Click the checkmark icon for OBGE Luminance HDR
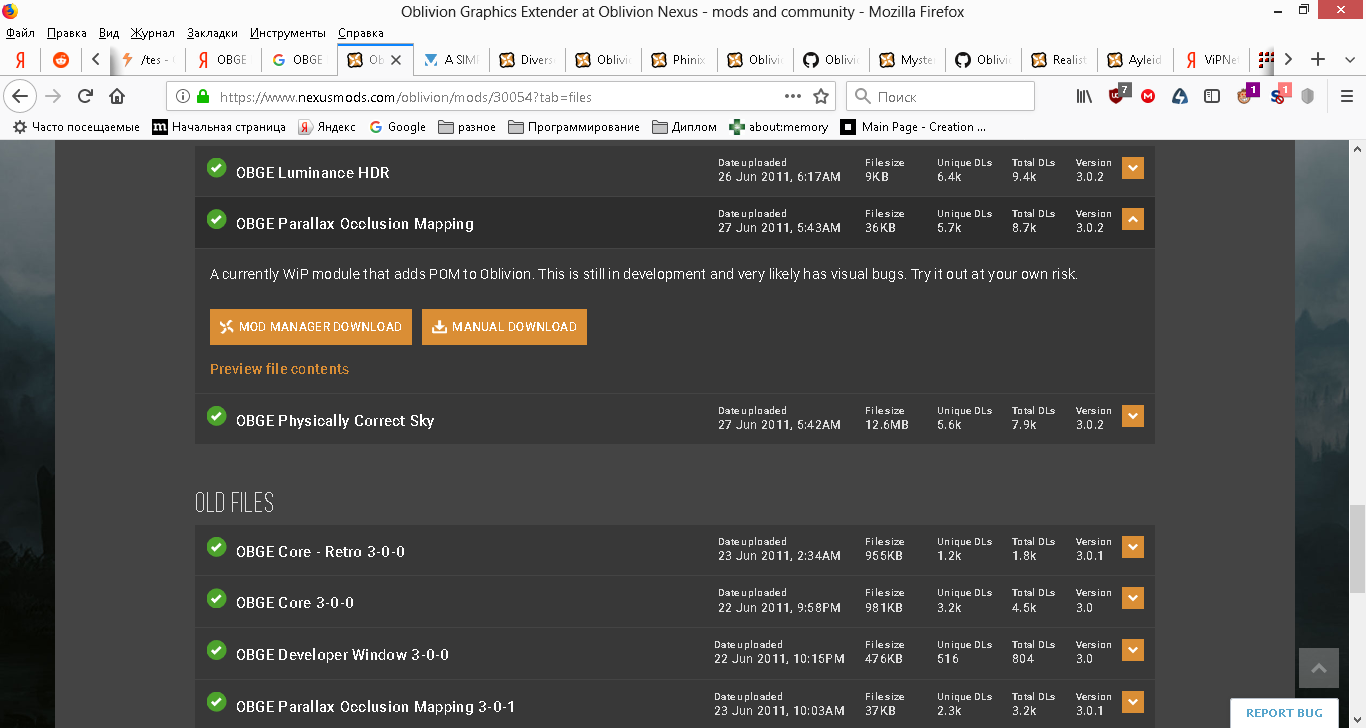1366x728 pixels. coord(216,168)
